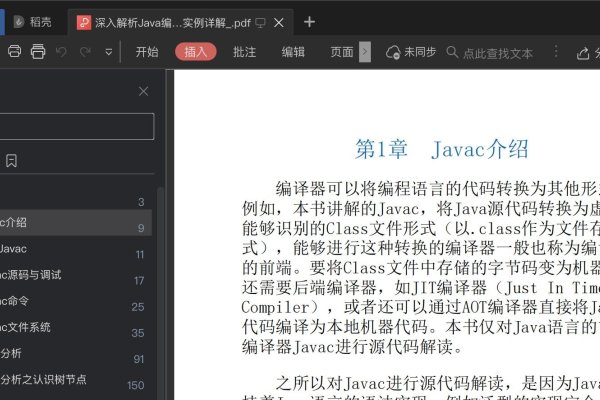Switch to the 稻壳 tab
The width and height of the screenshot is (600, 400).
[32, 22]
